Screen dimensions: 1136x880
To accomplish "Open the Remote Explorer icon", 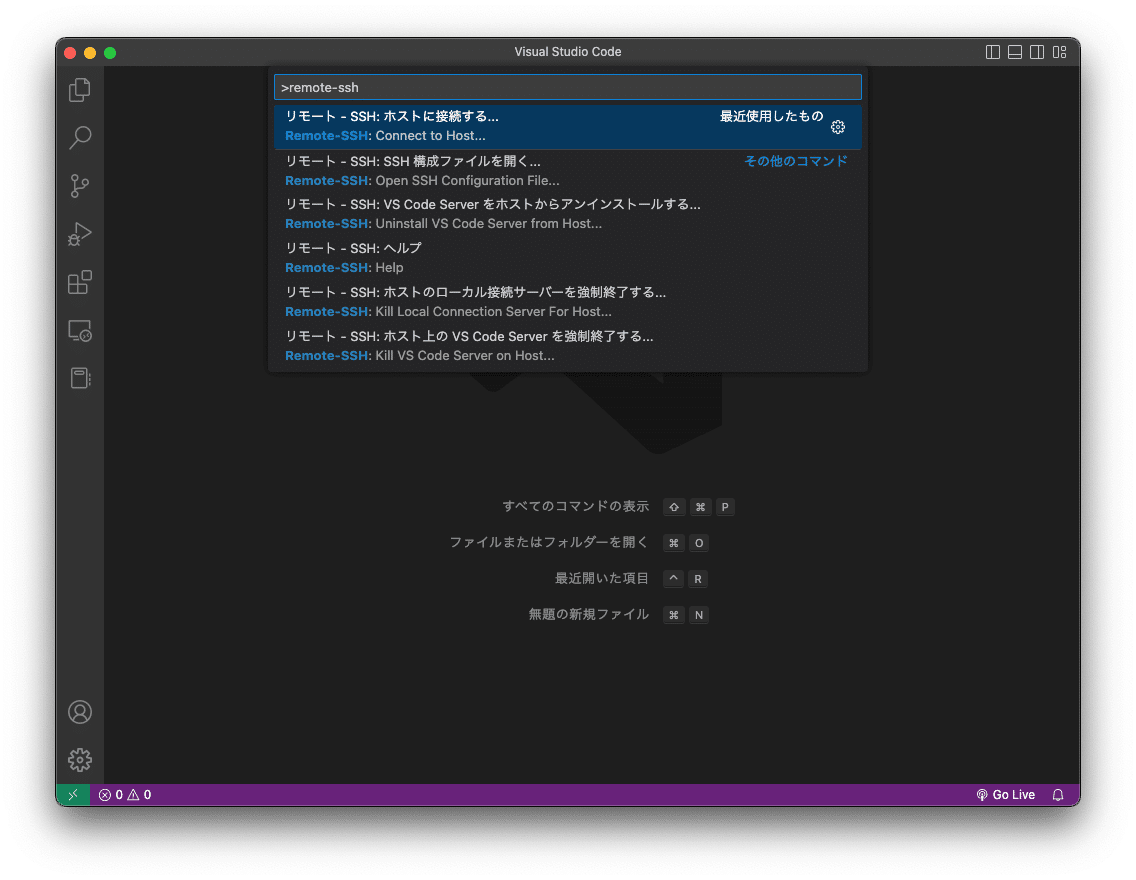I will tap(80, 331).
